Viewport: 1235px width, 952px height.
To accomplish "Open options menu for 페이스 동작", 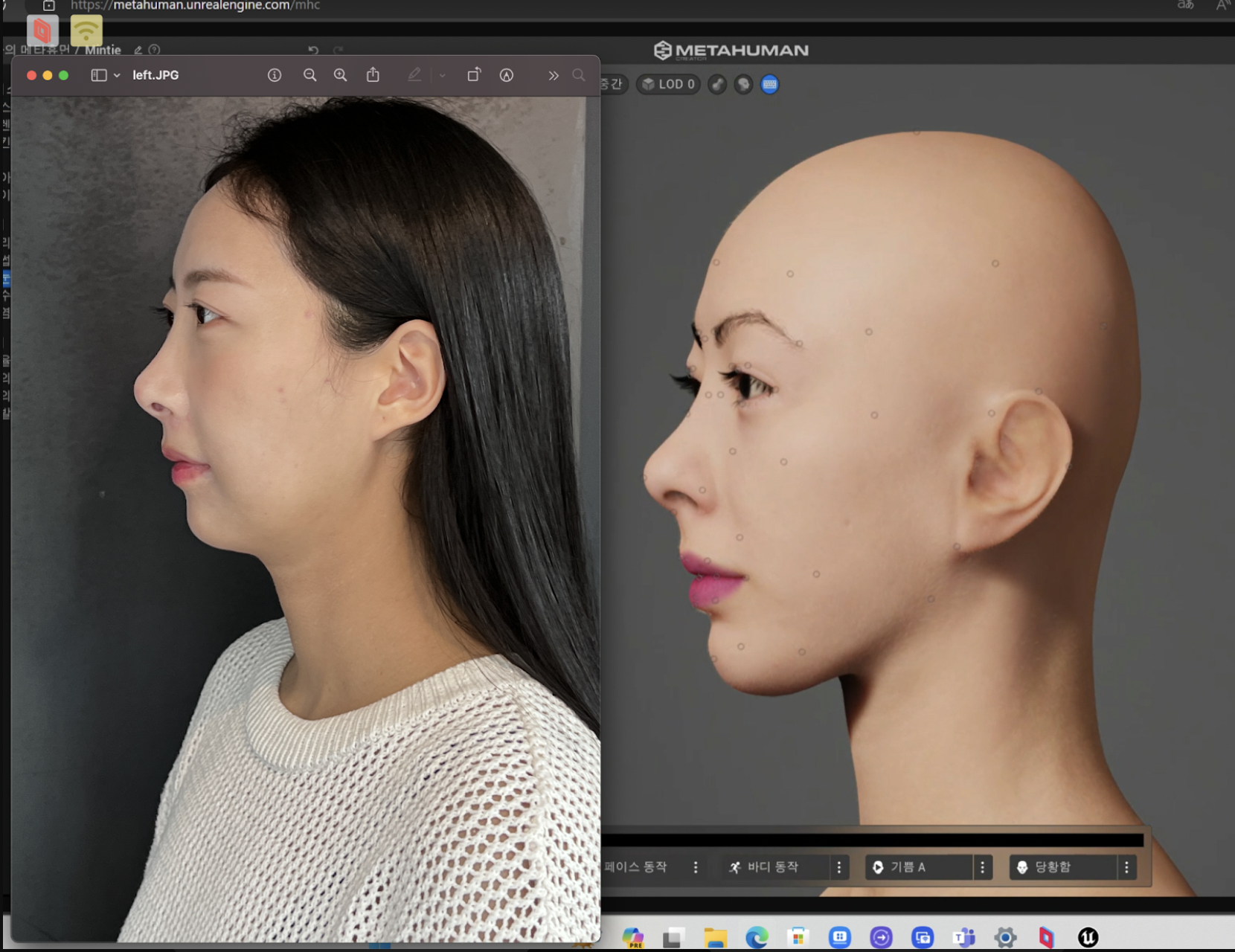I will click(696, 867).
